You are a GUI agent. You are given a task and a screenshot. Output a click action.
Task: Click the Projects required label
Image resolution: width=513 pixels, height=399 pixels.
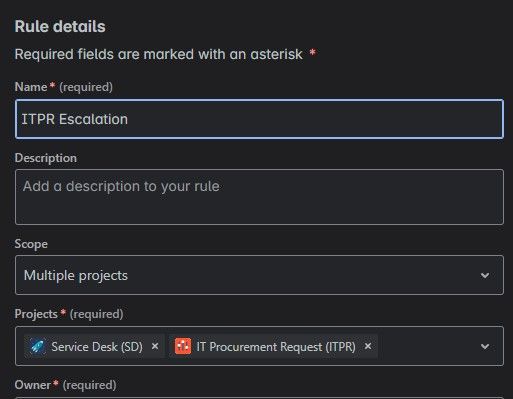(x=69, y=314)
